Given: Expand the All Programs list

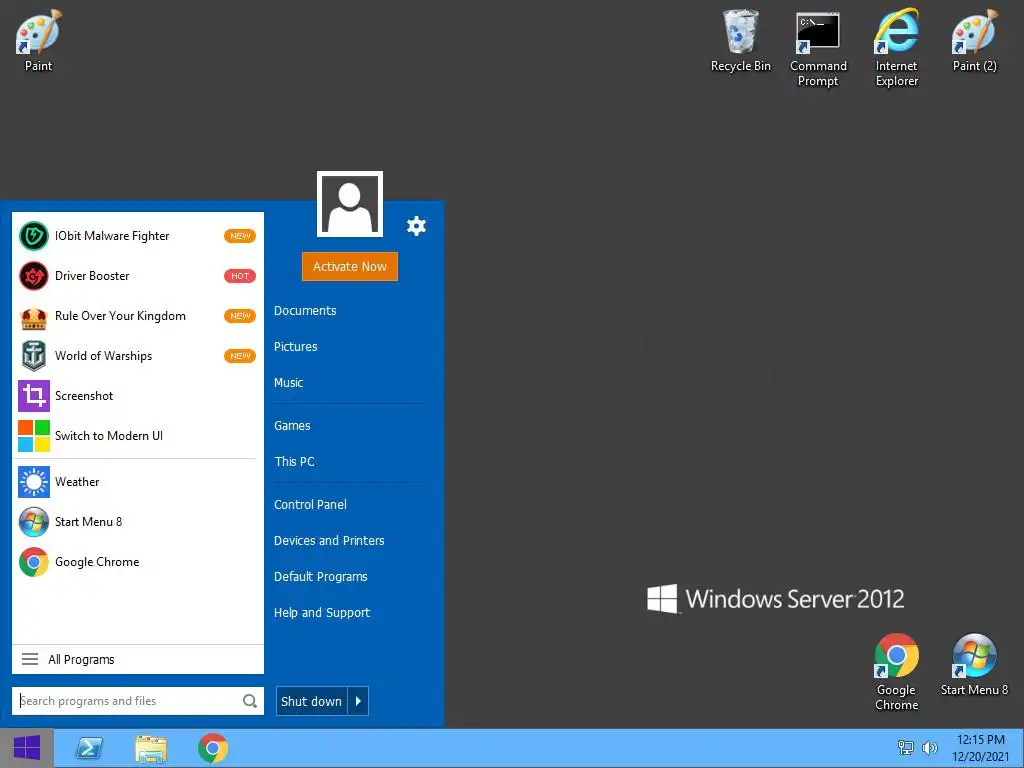Looking at the screenshot, I should click(x=138, y=660).
